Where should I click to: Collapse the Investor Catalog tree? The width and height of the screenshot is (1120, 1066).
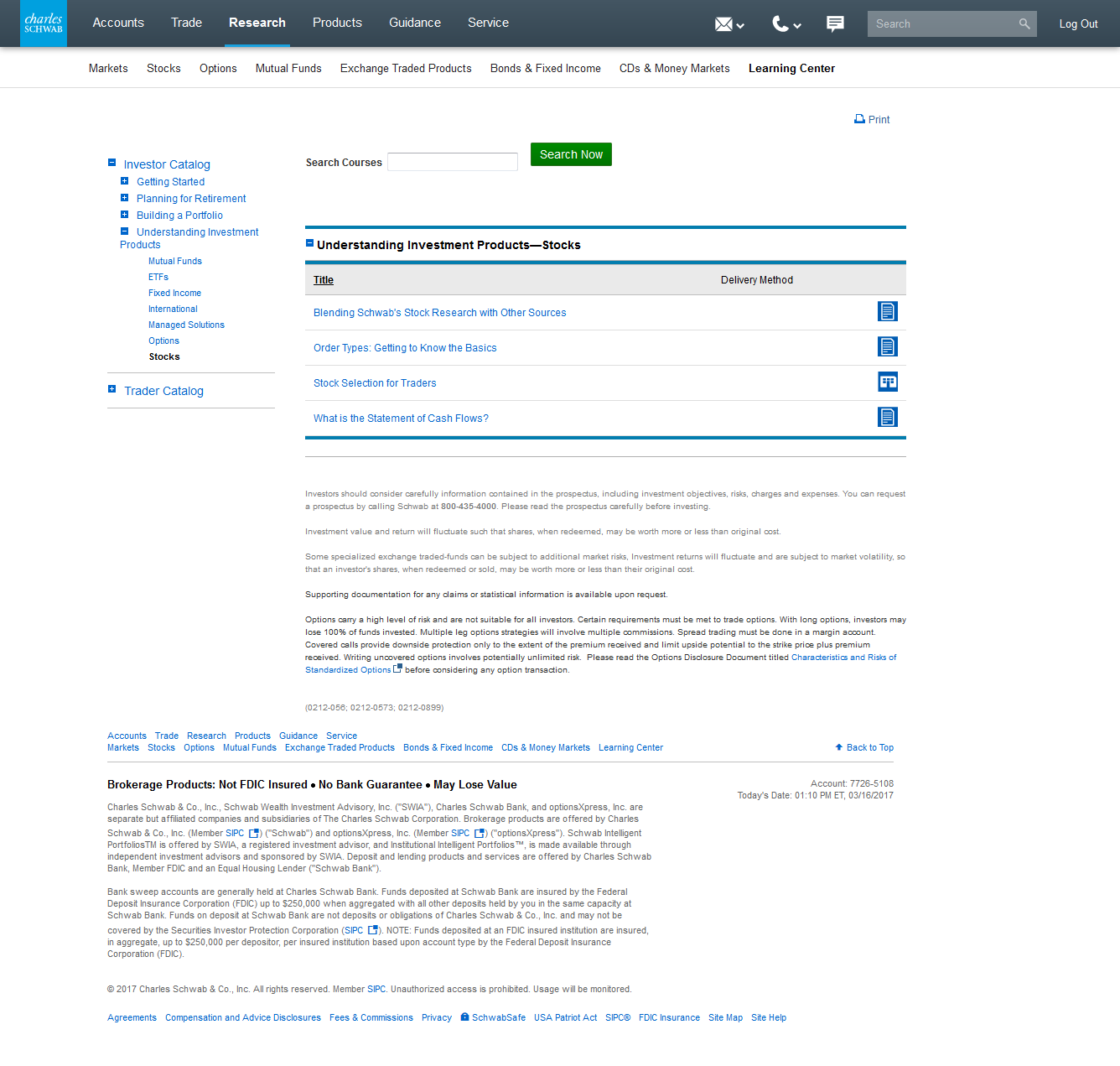coord(111,163)
